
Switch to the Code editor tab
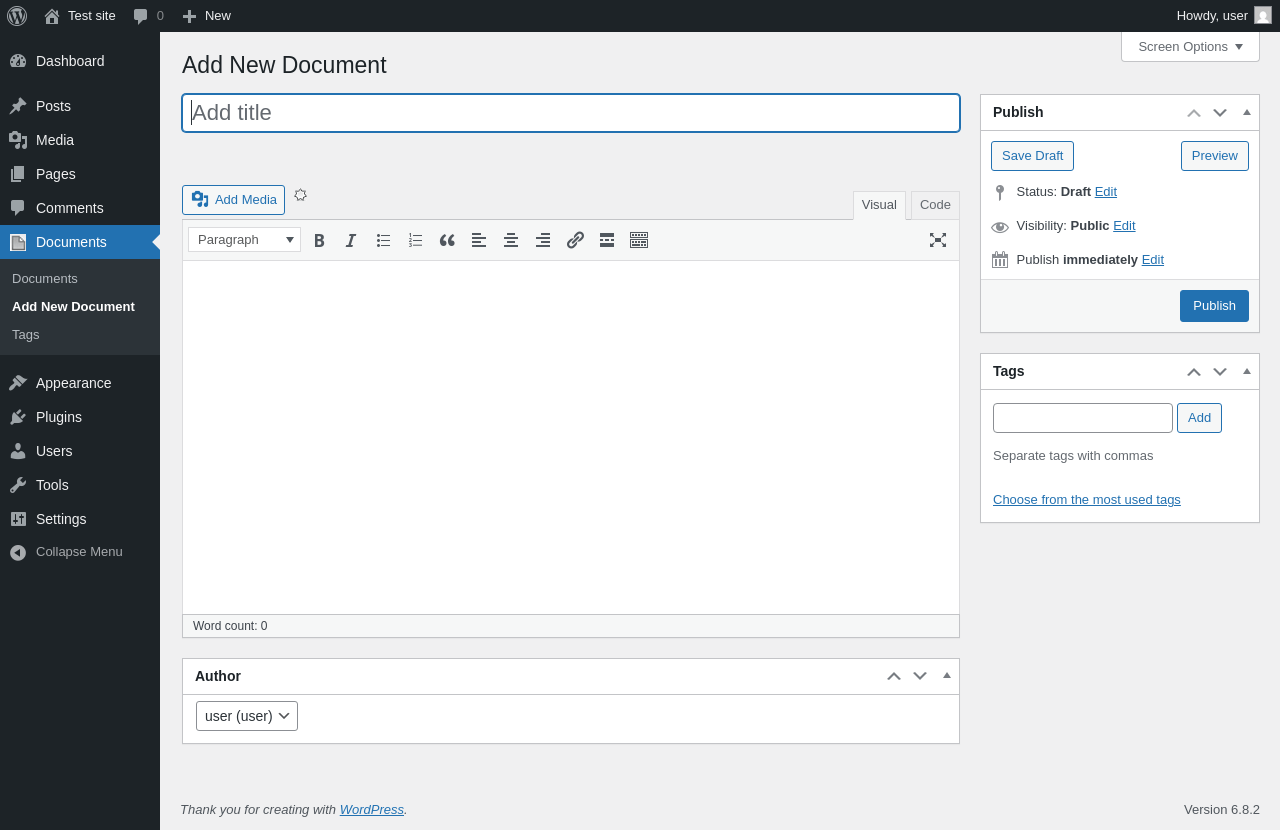(935, 205)
